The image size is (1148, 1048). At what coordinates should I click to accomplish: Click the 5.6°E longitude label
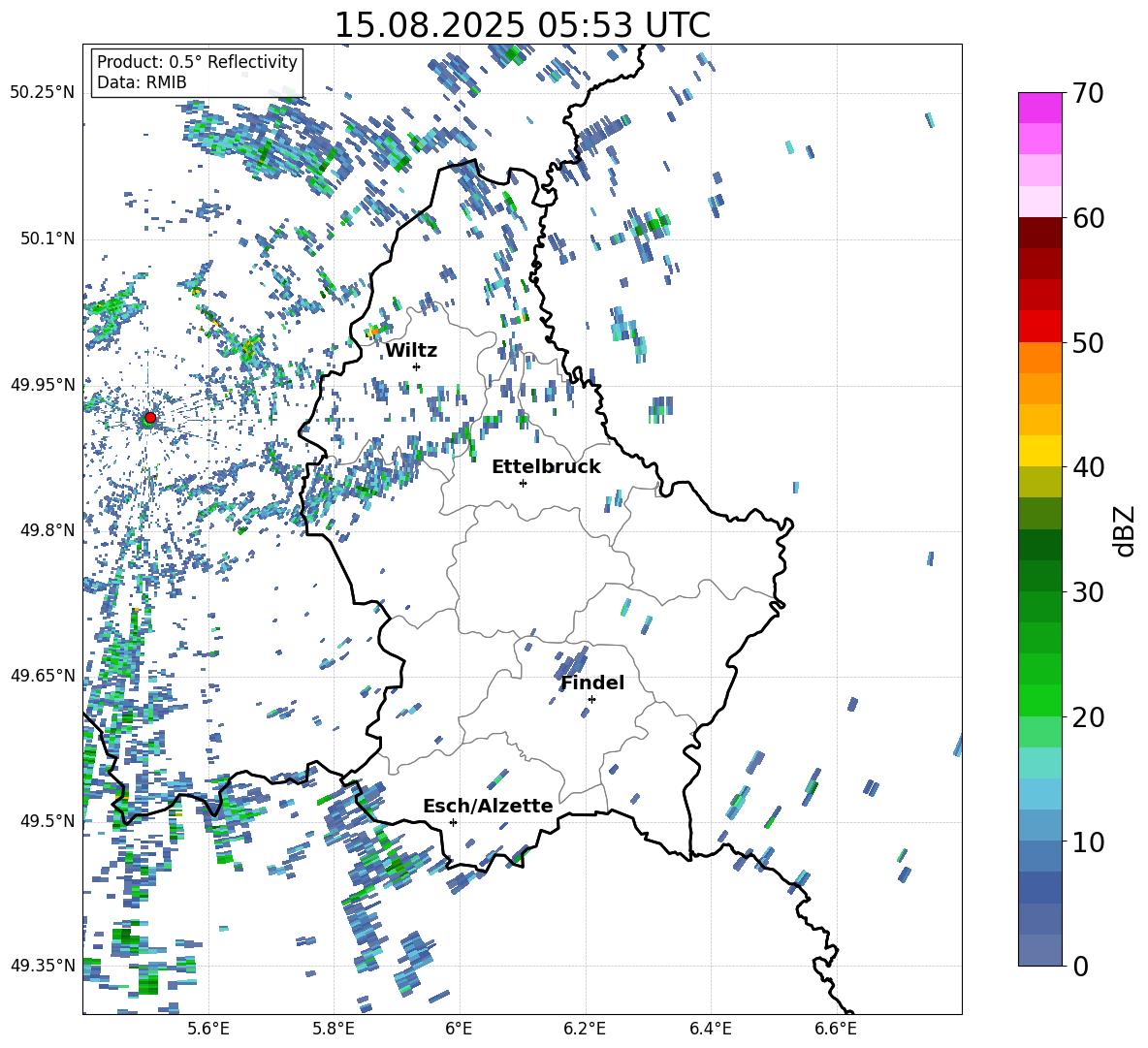208,1029
